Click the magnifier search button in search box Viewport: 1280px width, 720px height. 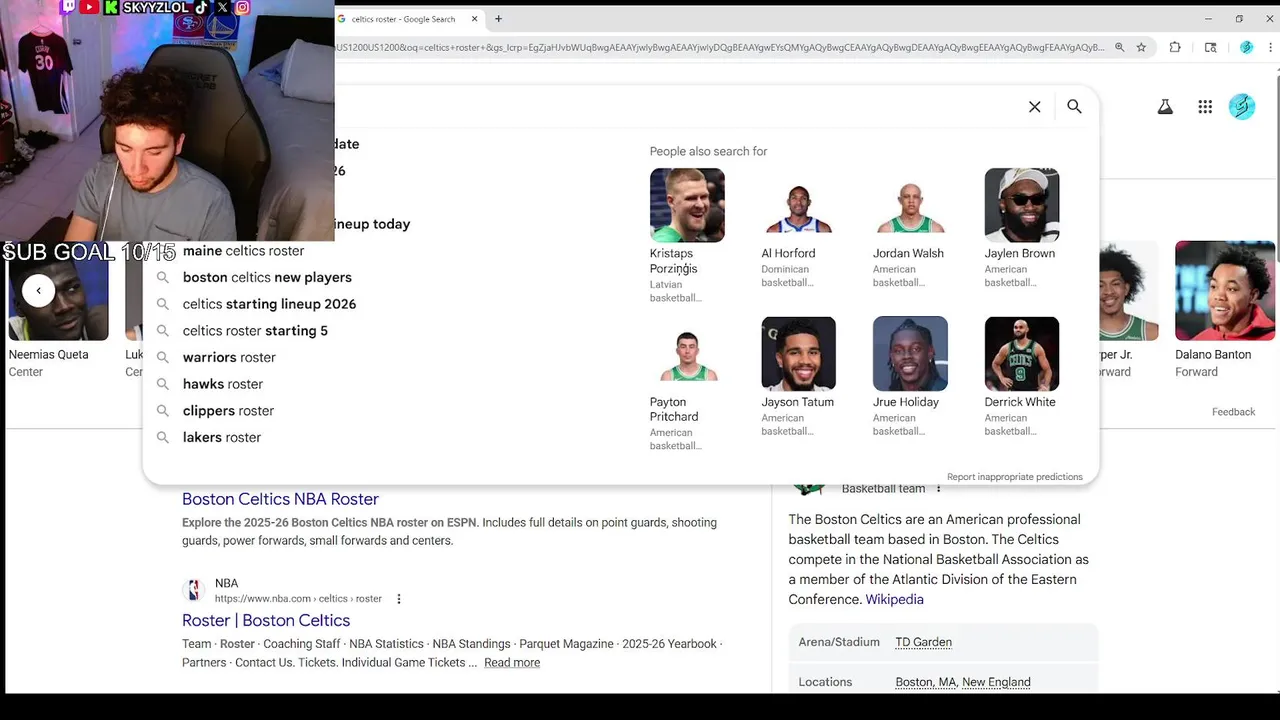click(1074, 106)
